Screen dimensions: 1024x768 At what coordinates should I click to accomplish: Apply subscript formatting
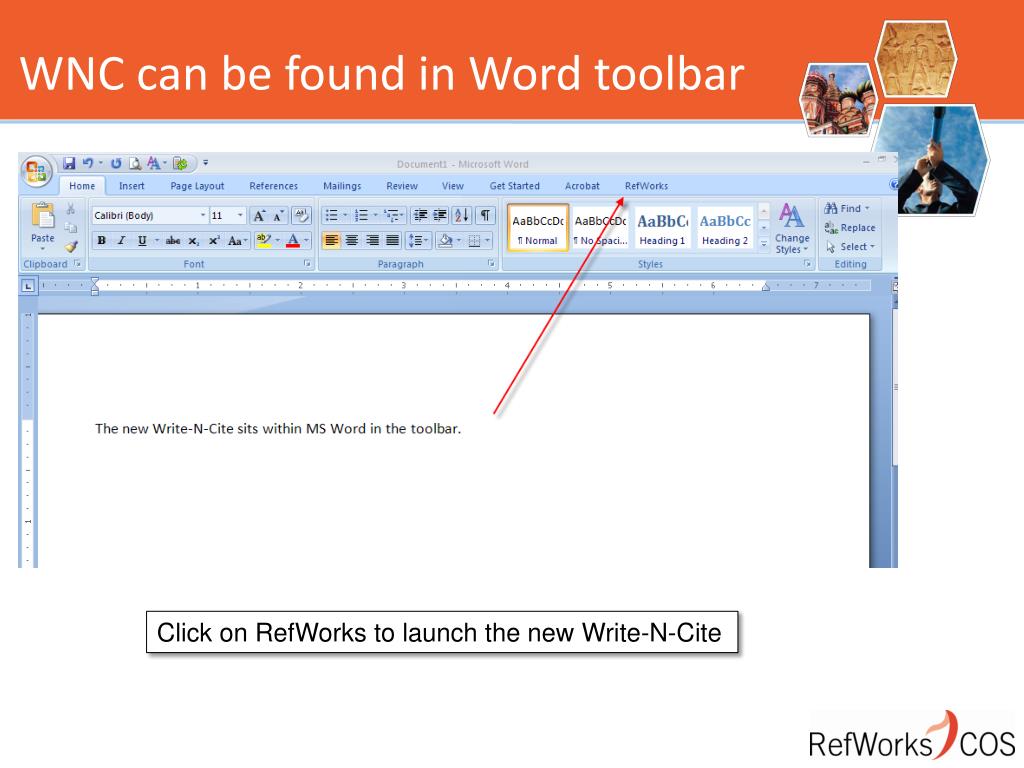[x=193, y=241]
